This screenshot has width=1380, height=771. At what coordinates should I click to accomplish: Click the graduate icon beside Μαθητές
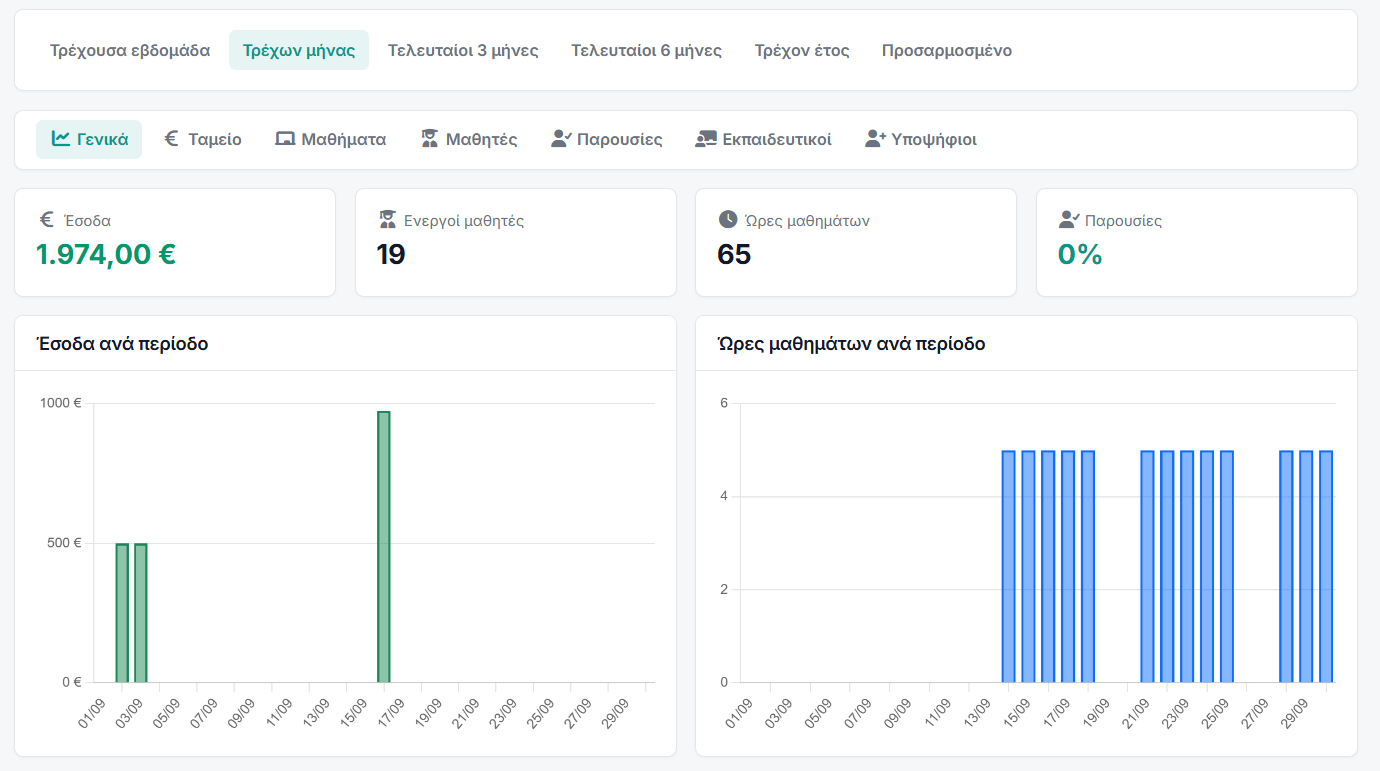pos(430,139)
